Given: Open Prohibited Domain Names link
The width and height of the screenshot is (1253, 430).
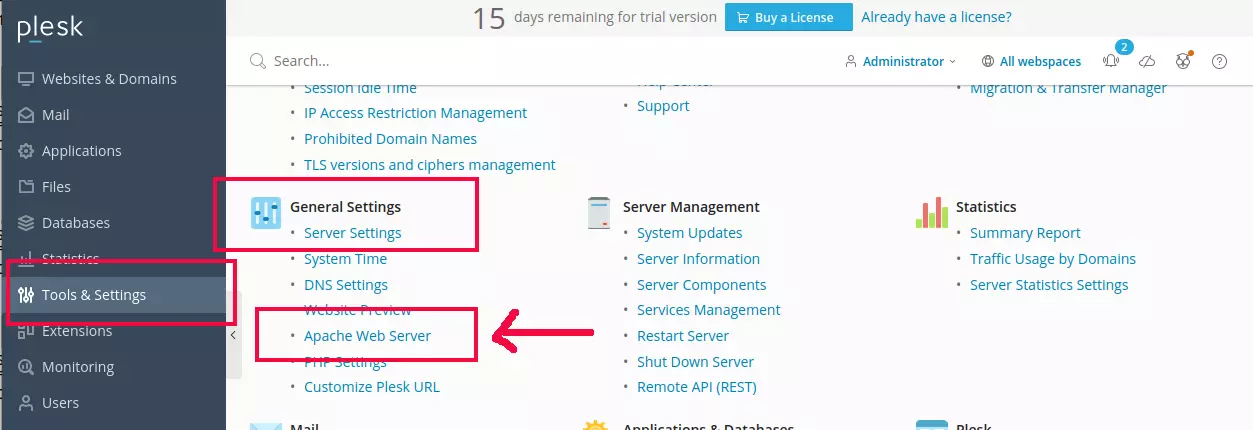Looking at the screenshot, I should click(x=390, y=139).
